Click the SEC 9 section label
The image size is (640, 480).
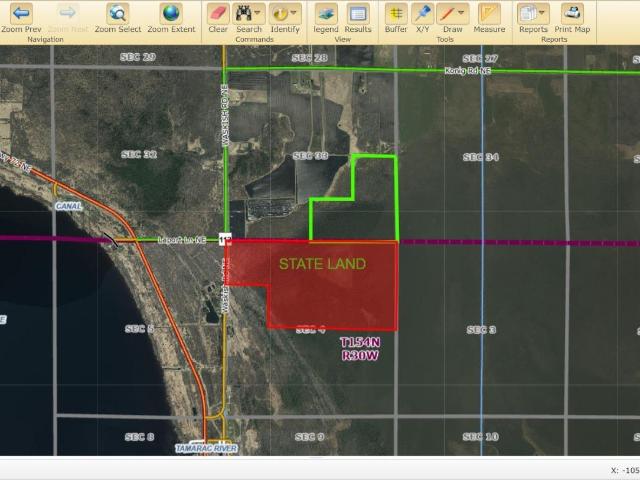[309, 437]
